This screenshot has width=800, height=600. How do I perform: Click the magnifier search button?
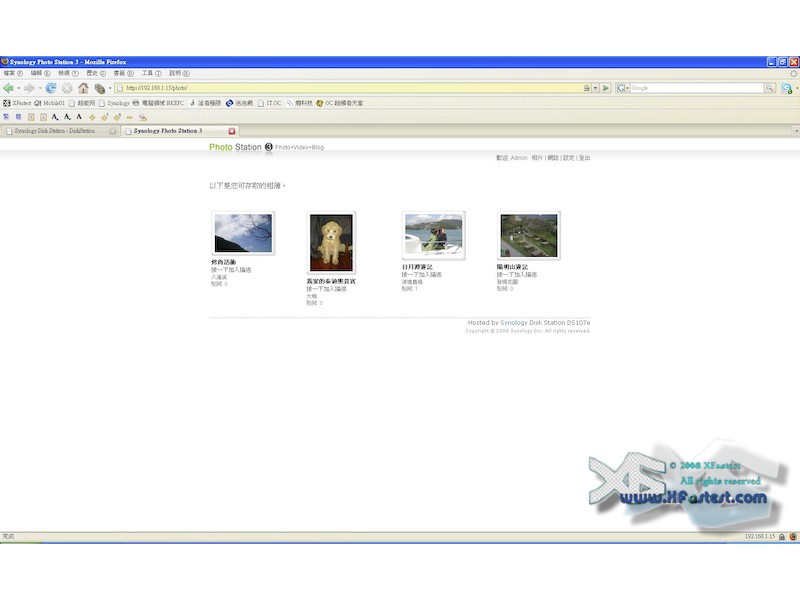769,88
